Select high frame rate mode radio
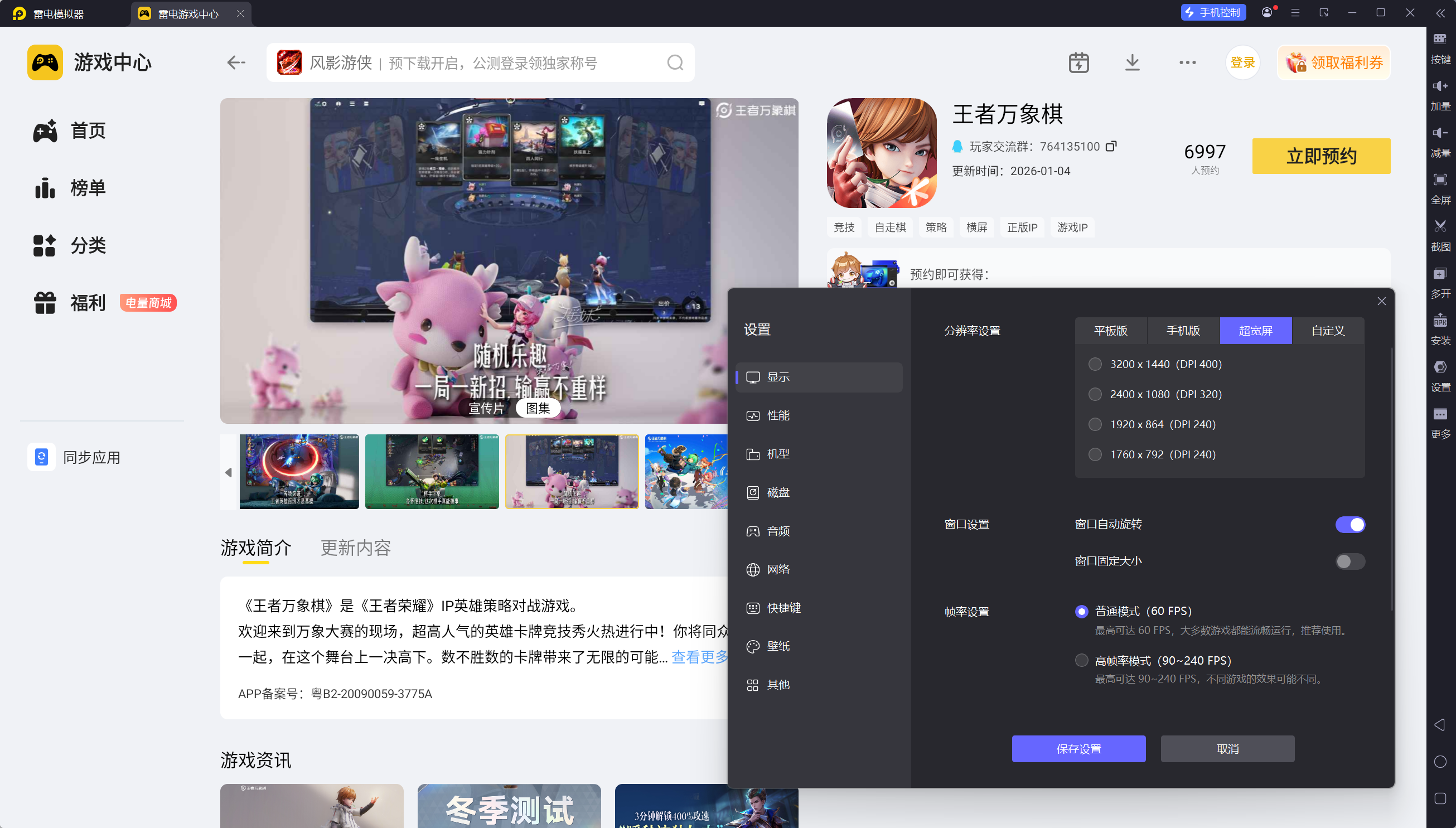Viewport: 1456px width, 828px height. [1081, 660]
